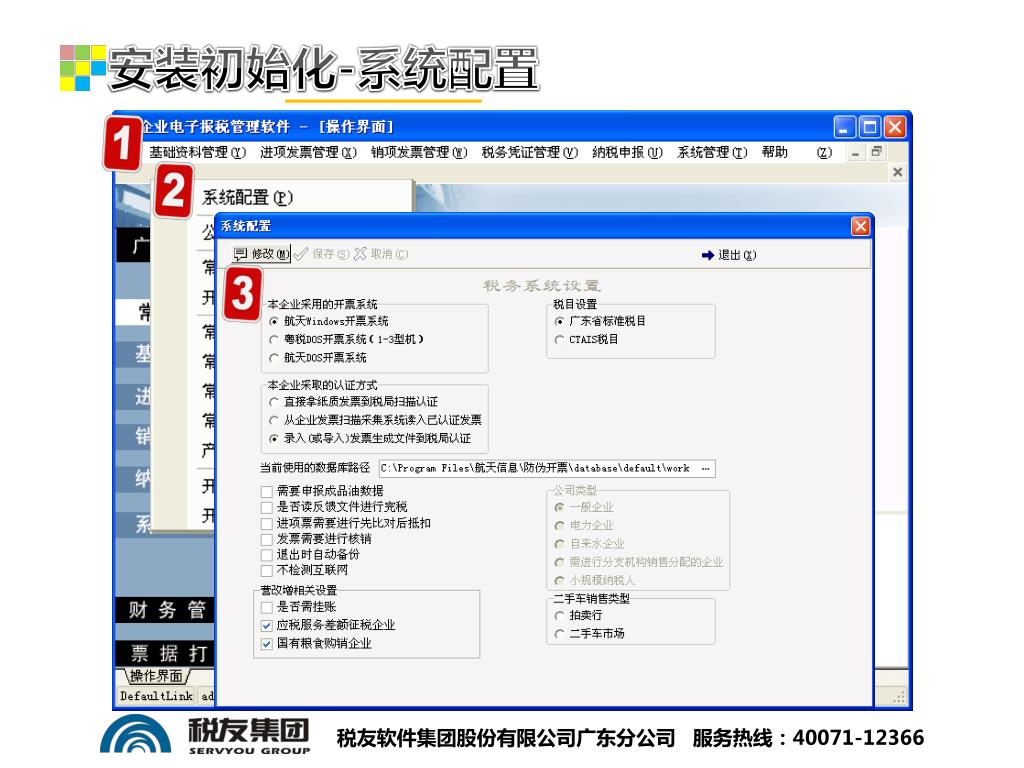Image resolution: width=1024 pixels, height=768 pixels.
Task: Close the main application window
Action: [x=895, y=127]
